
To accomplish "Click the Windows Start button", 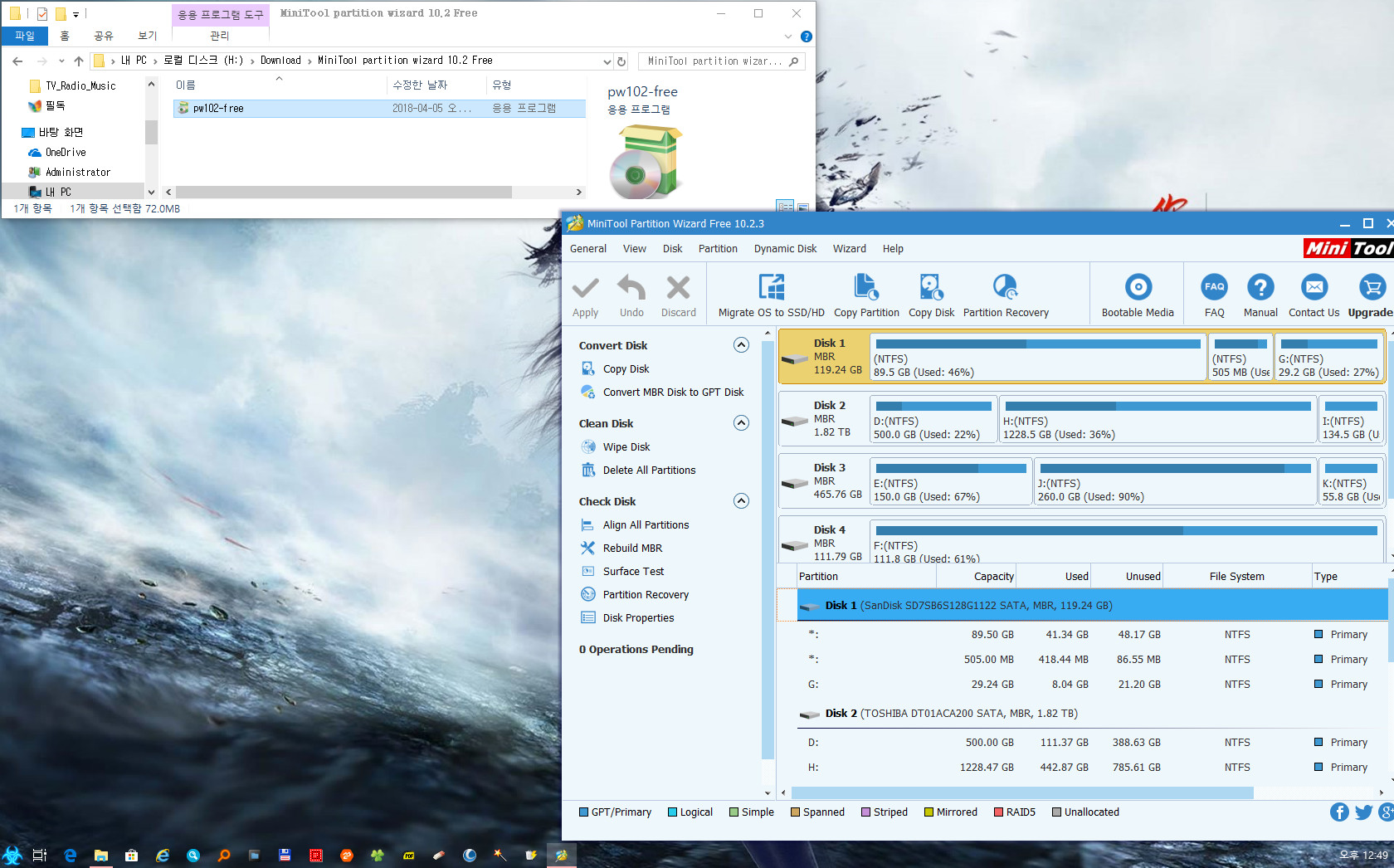I will coord(12,856).
